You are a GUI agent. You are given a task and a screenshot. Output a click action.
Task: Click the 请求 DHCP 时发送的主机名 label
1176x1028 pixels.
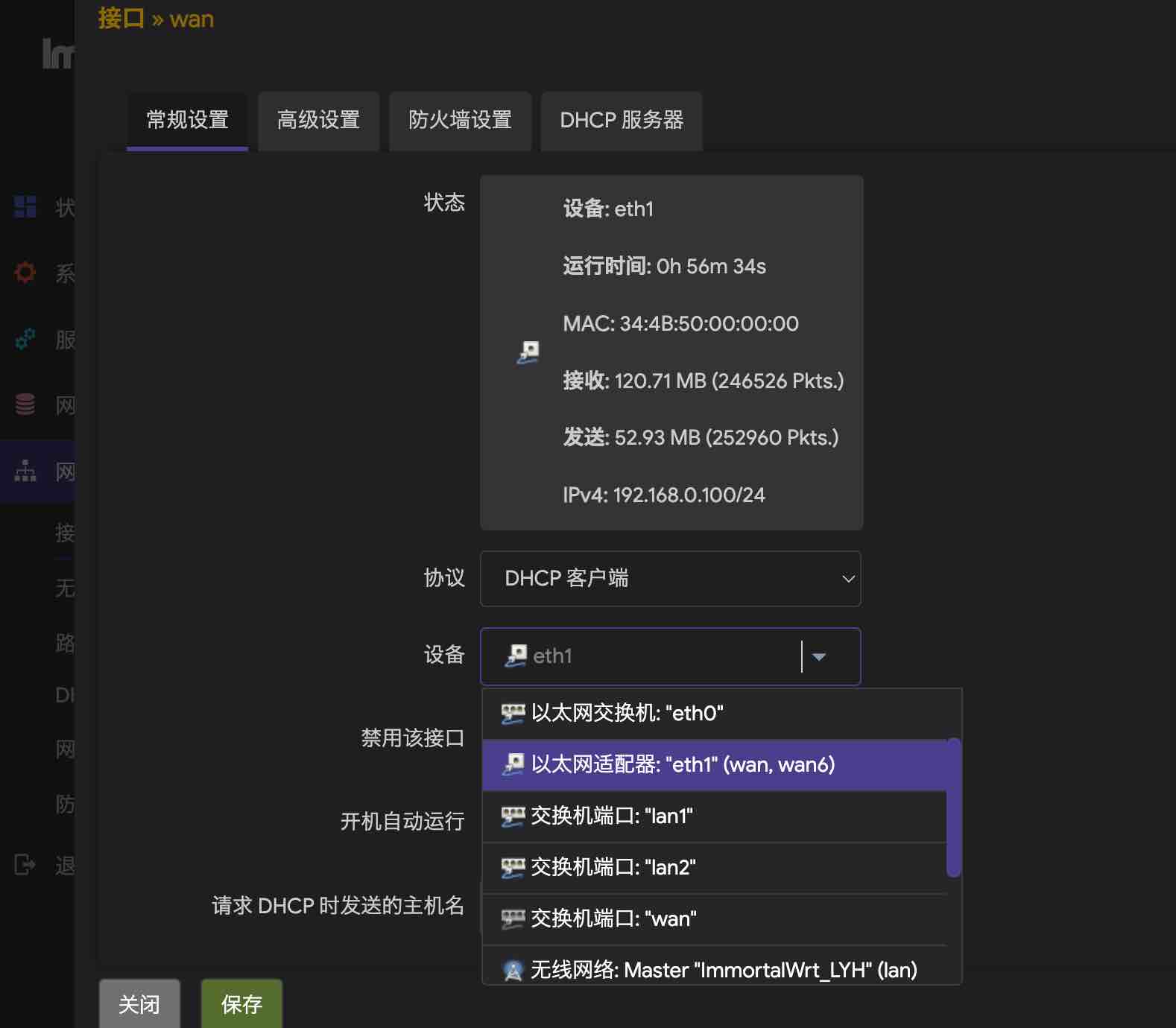point(338,906)
